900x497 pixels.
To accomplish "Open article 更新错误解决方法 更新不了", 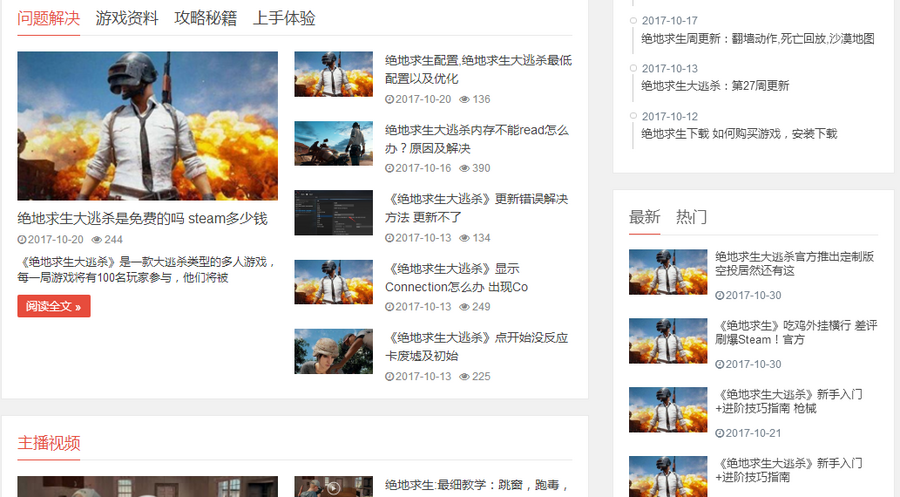I will coord(476,208).
